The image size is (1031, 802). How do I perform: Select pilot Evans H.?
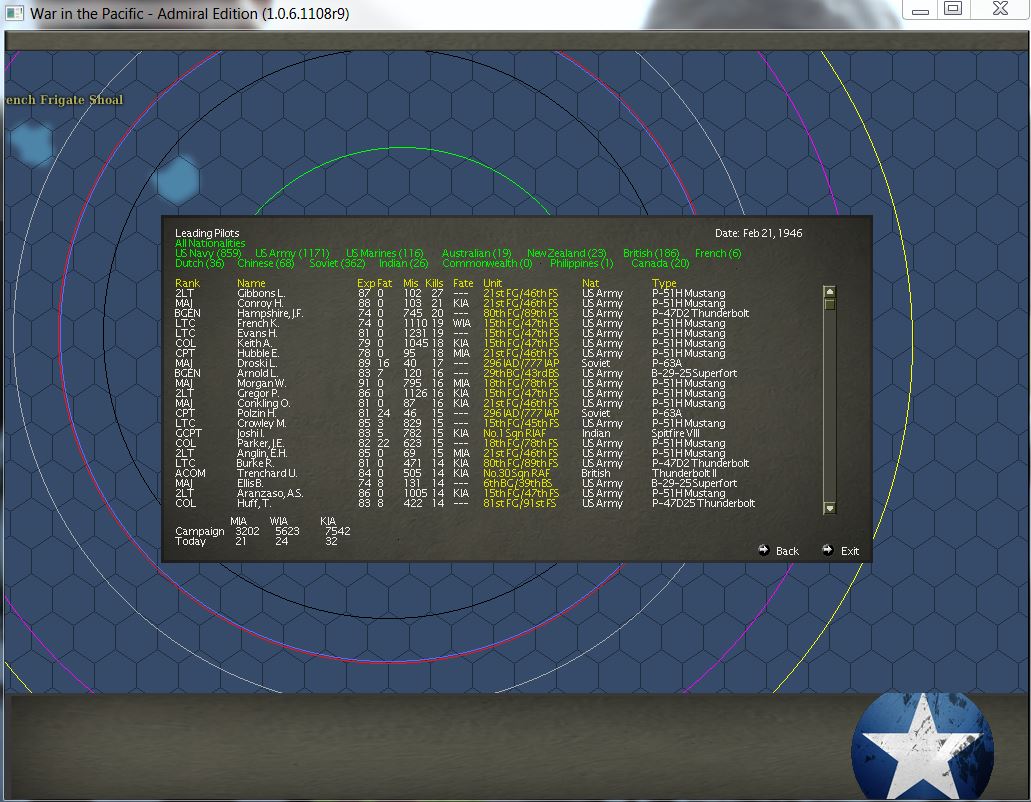coord(257,333)
